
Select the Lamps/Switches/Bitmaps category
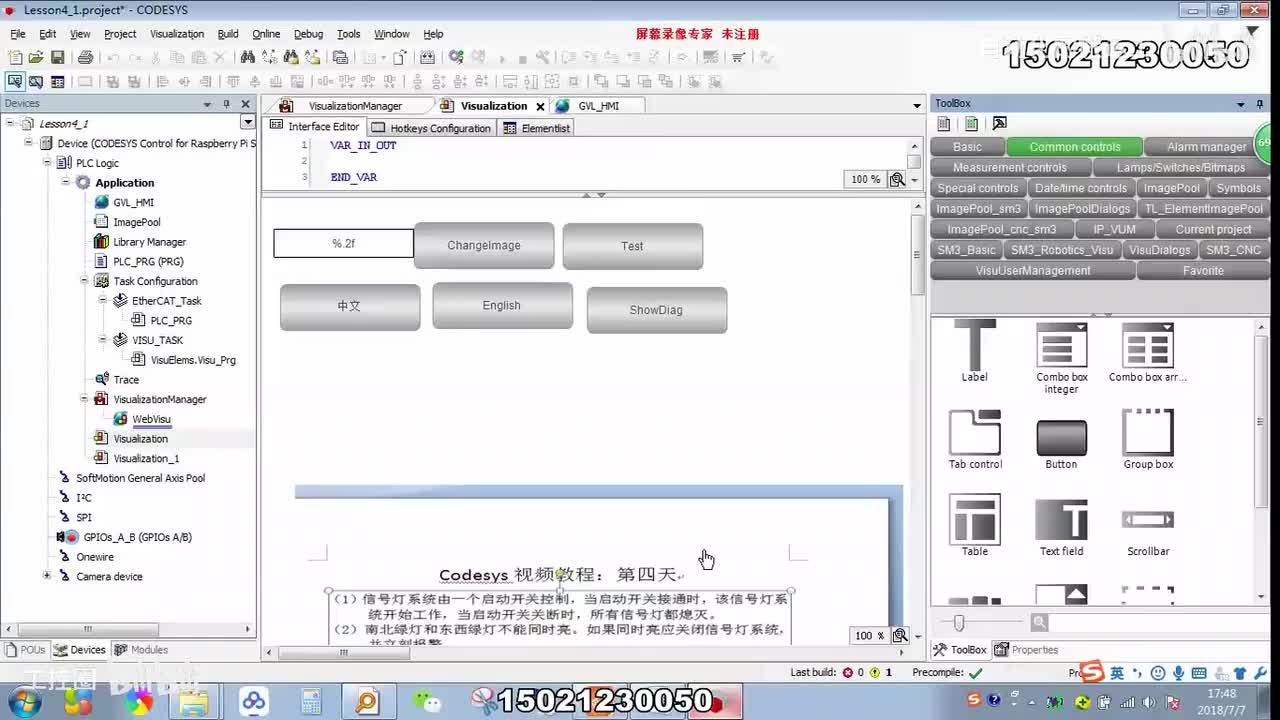coord(1181,168)
